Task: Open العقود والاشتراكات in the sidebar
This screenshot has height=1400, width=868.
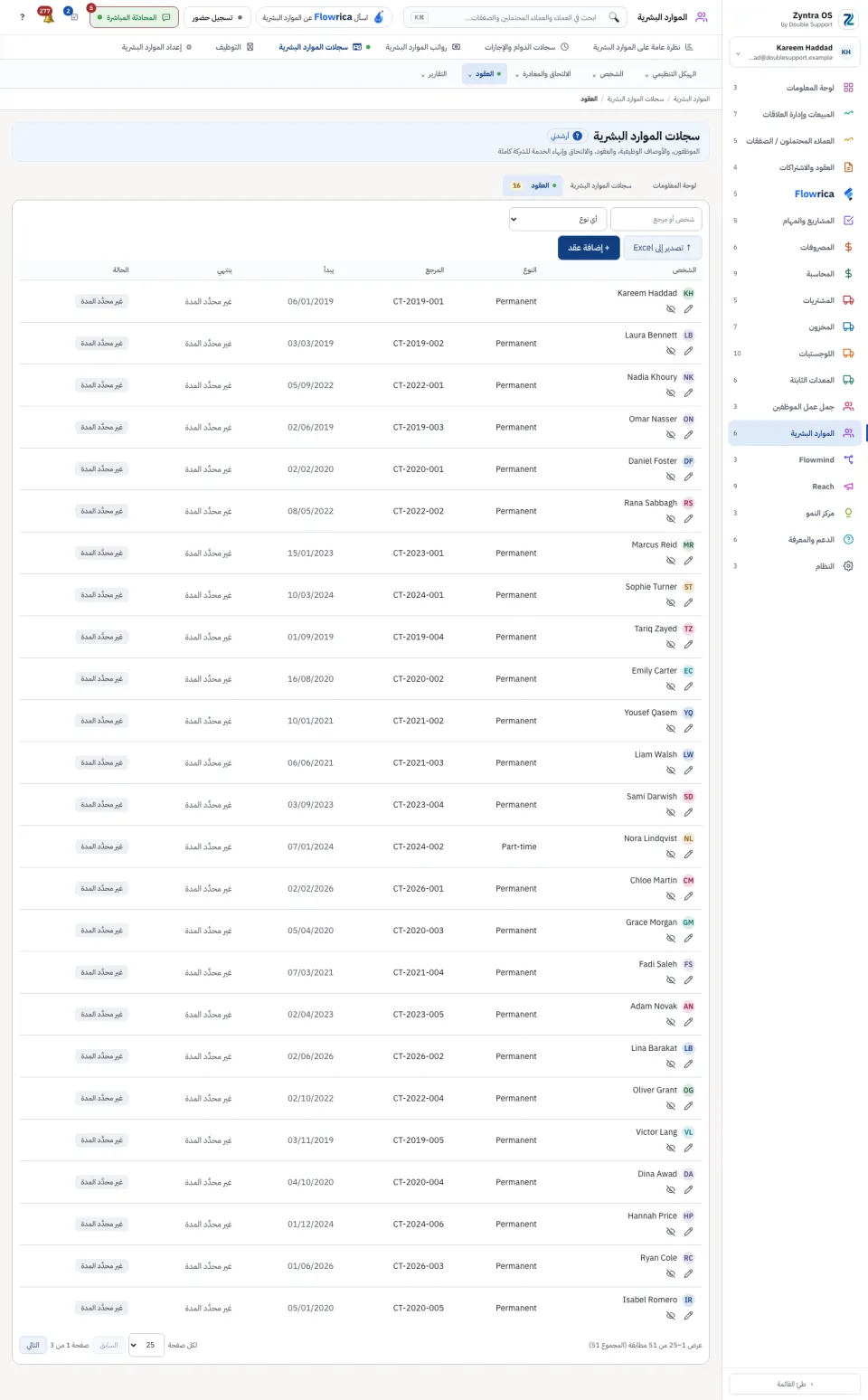Action: point(795,167)
